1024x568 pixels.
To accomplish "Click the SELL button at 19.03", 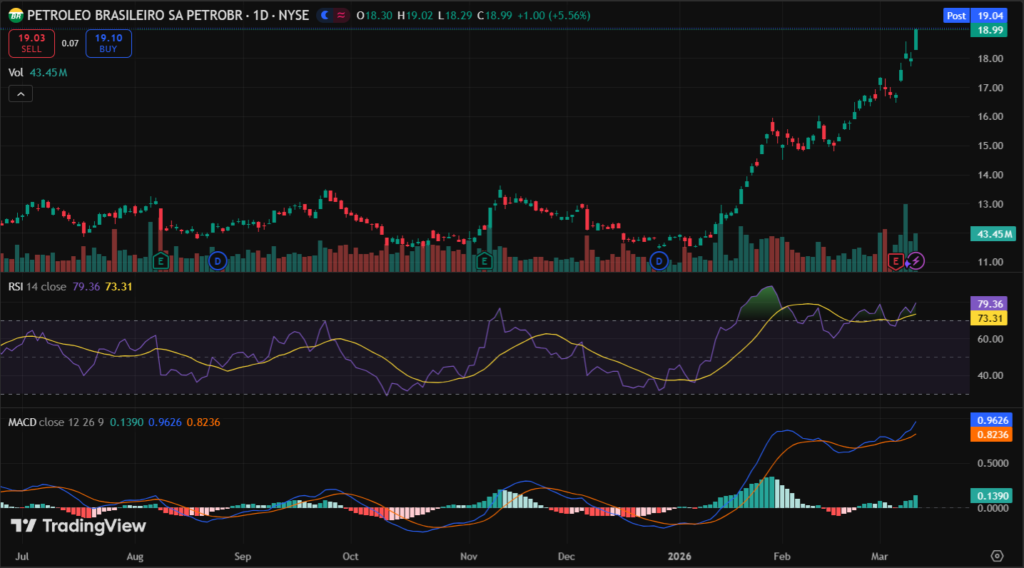I will click(31, 42).
